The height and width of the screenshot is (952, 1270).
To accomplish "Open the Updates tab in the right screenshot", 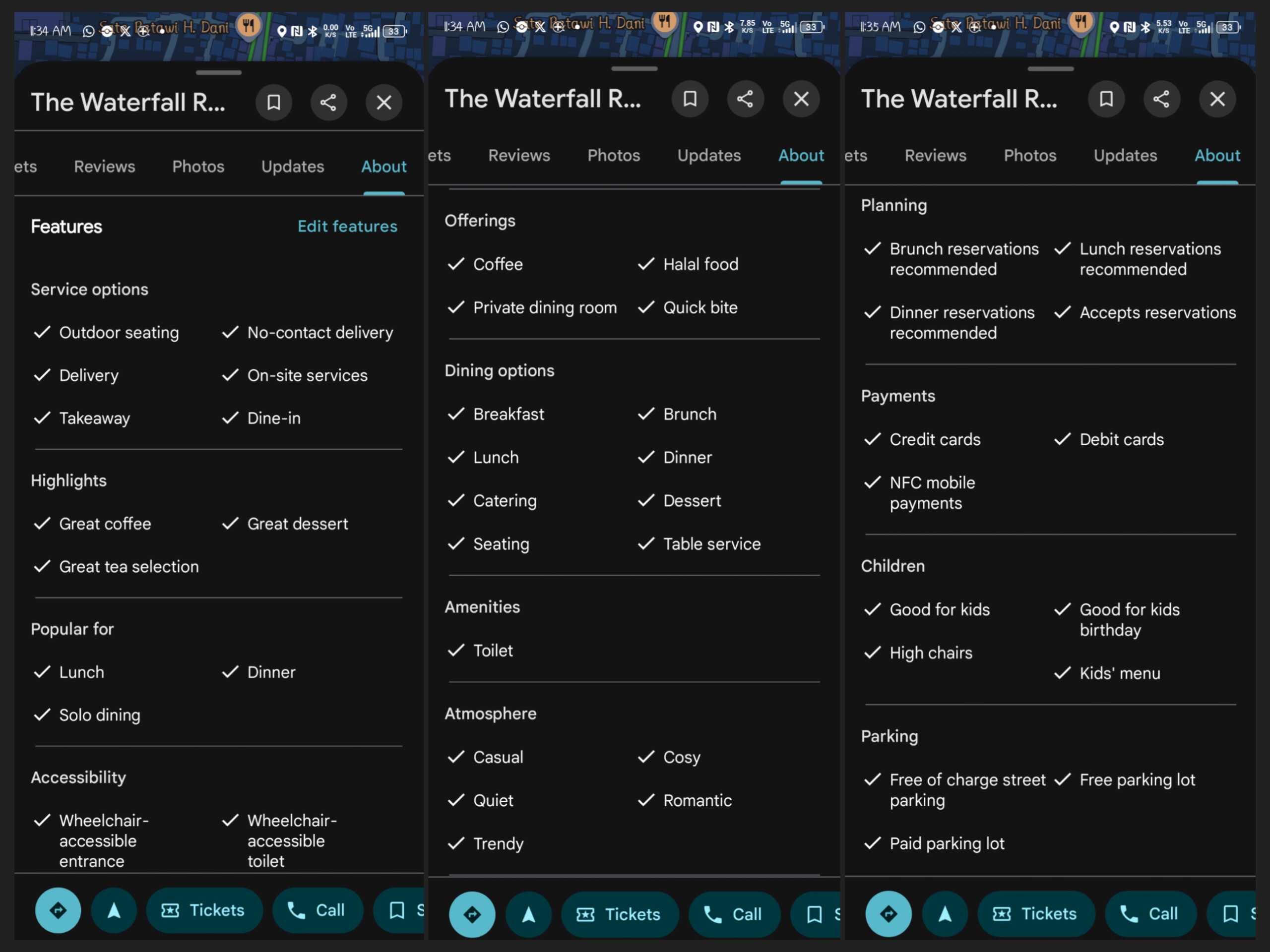I will point(1125,156).
